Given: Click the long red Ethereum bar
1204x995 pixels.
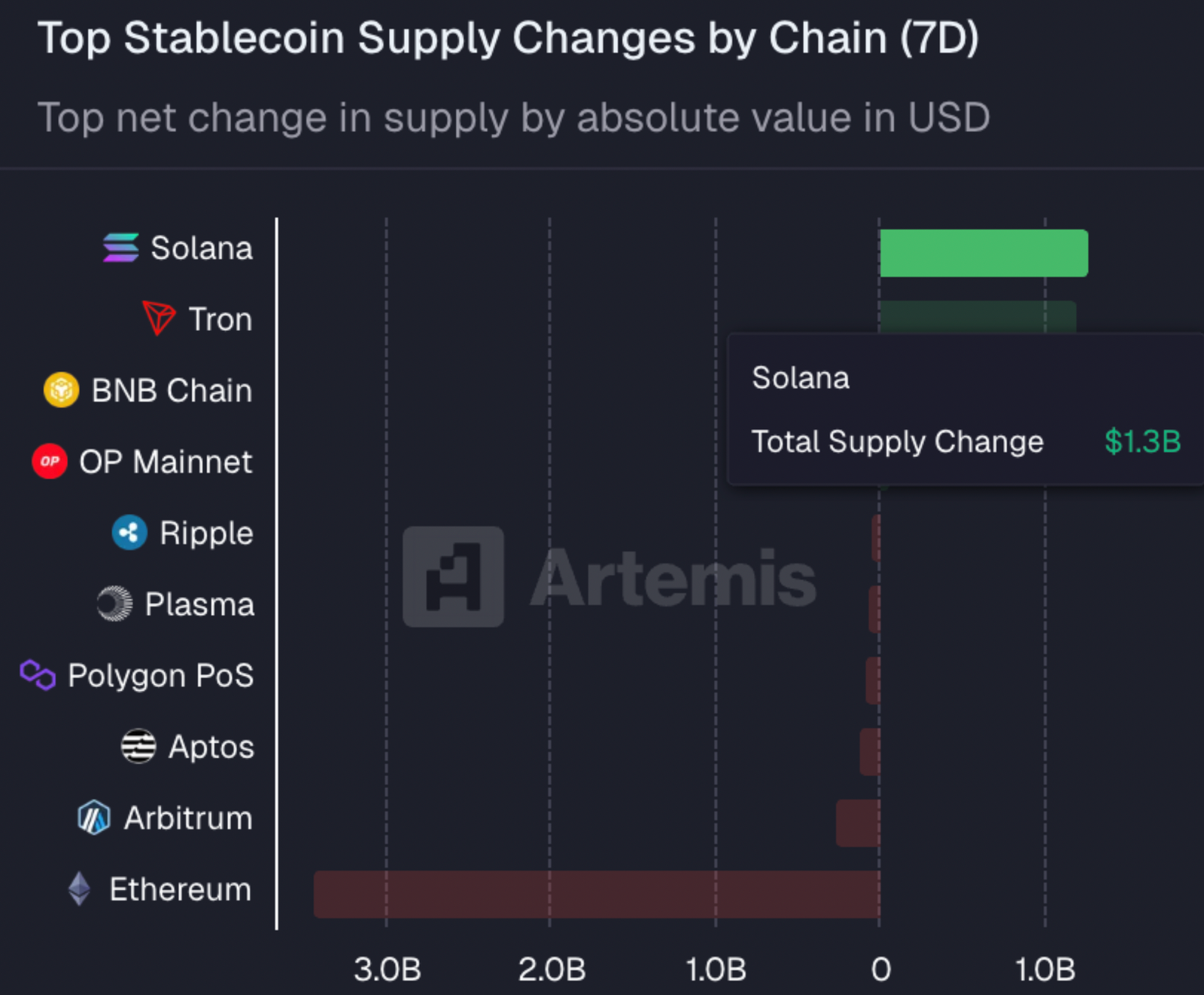Looking at the screenshot, I should [596, 894].
